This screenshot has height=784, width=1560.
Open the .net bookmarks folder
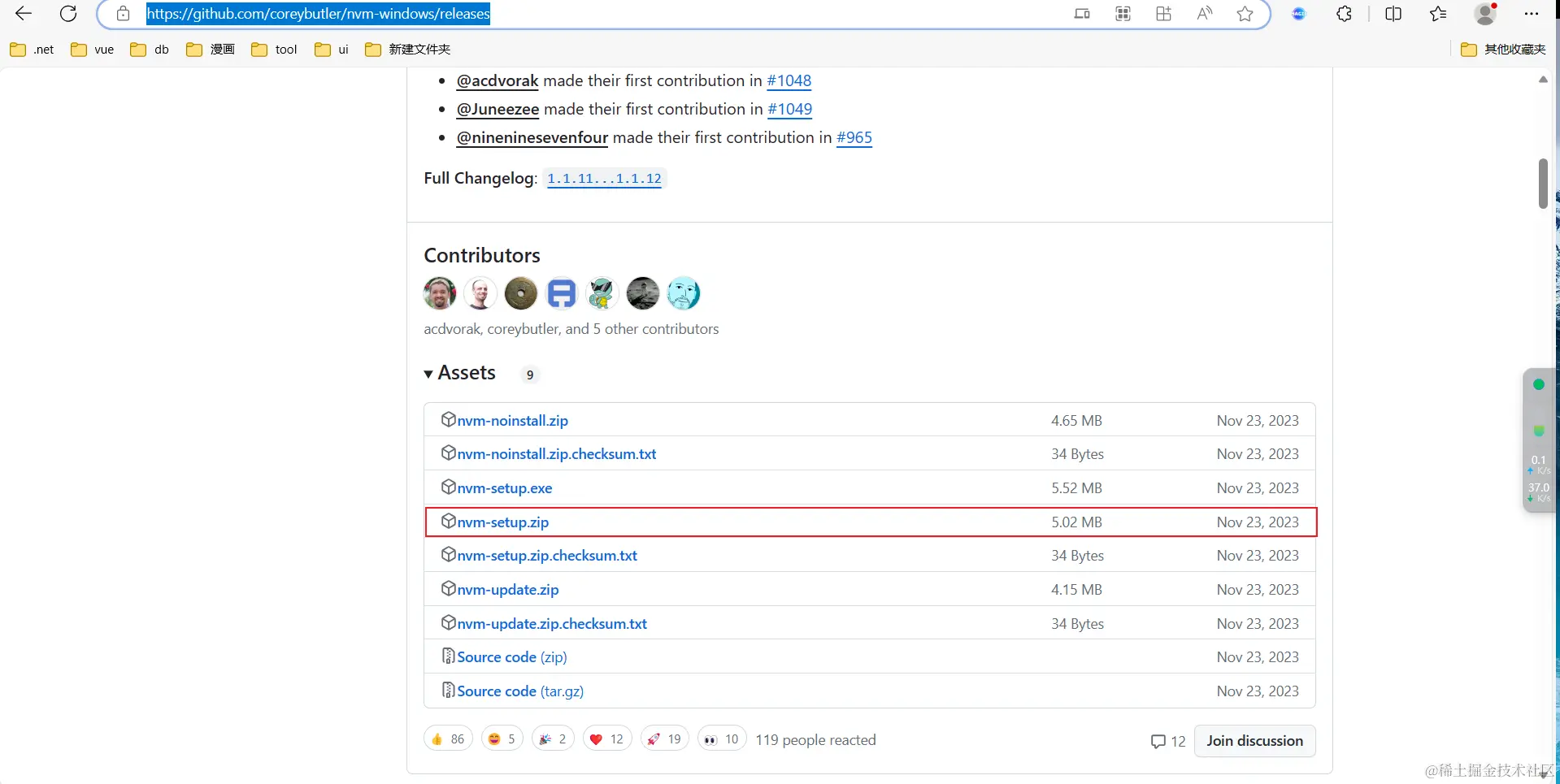(33, 50)
